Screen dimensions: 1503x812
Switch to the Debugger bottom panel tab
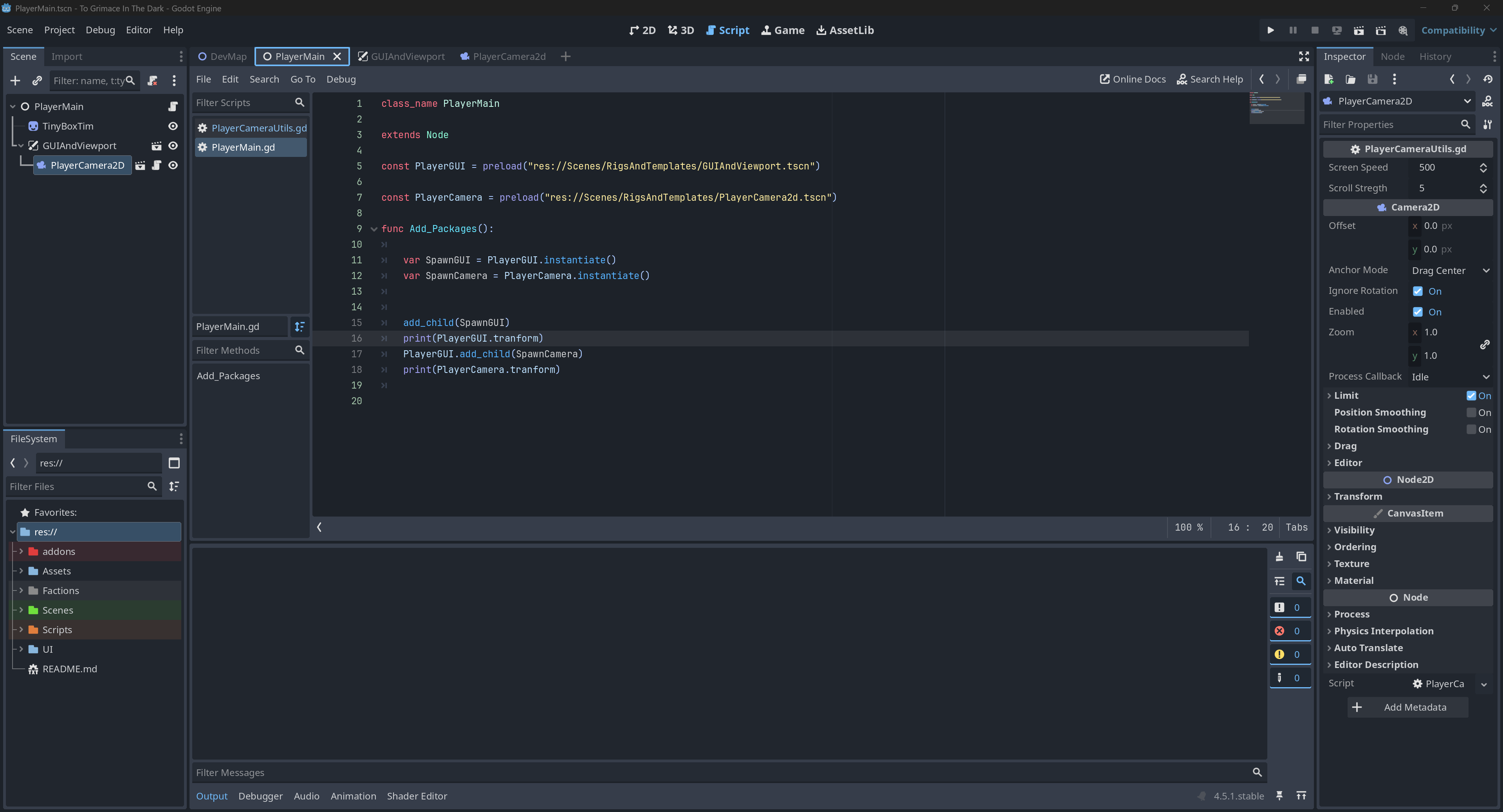[260, 796]
